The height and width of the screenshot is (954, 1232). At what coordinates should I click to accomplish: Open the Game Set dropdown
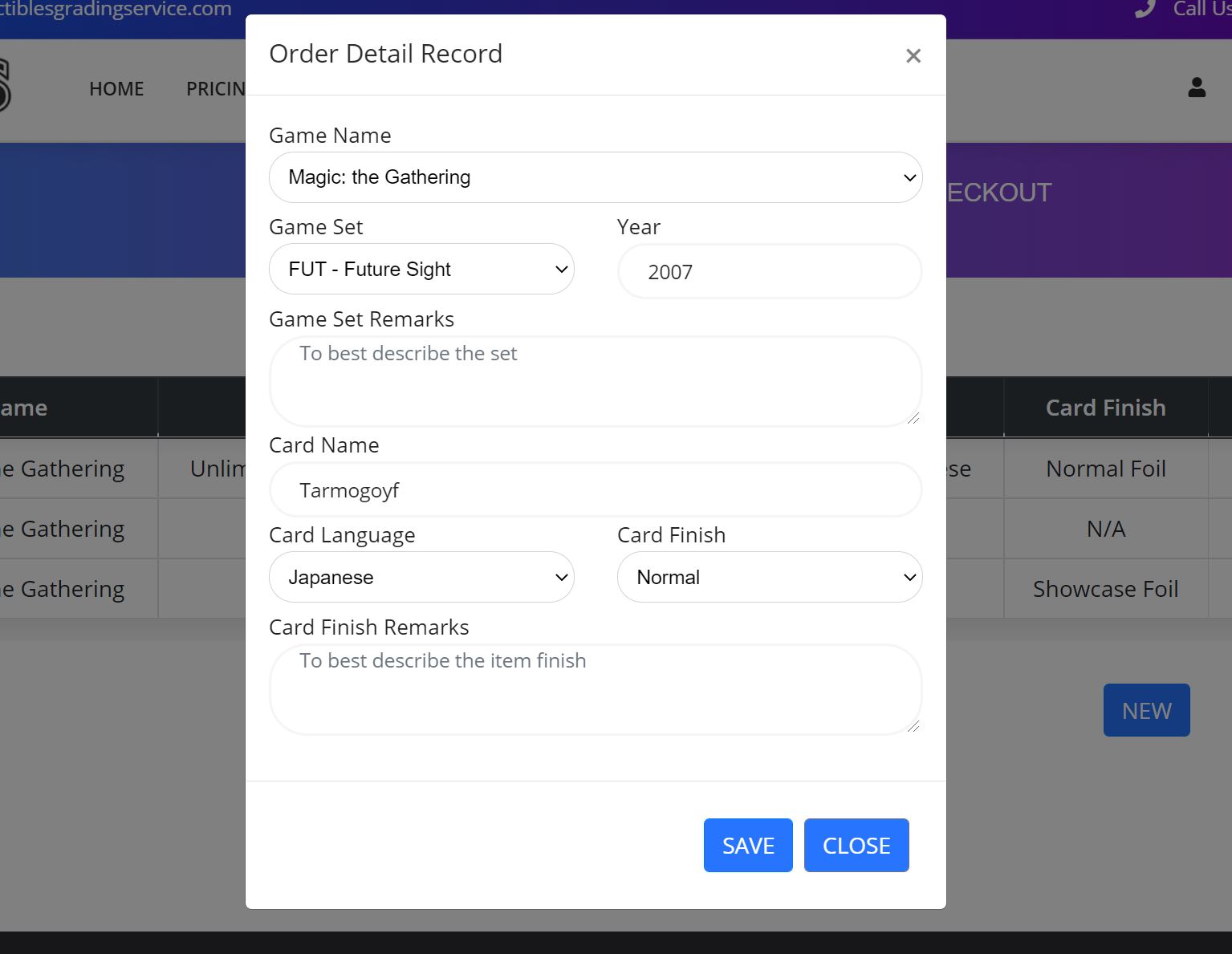[421, 269]
